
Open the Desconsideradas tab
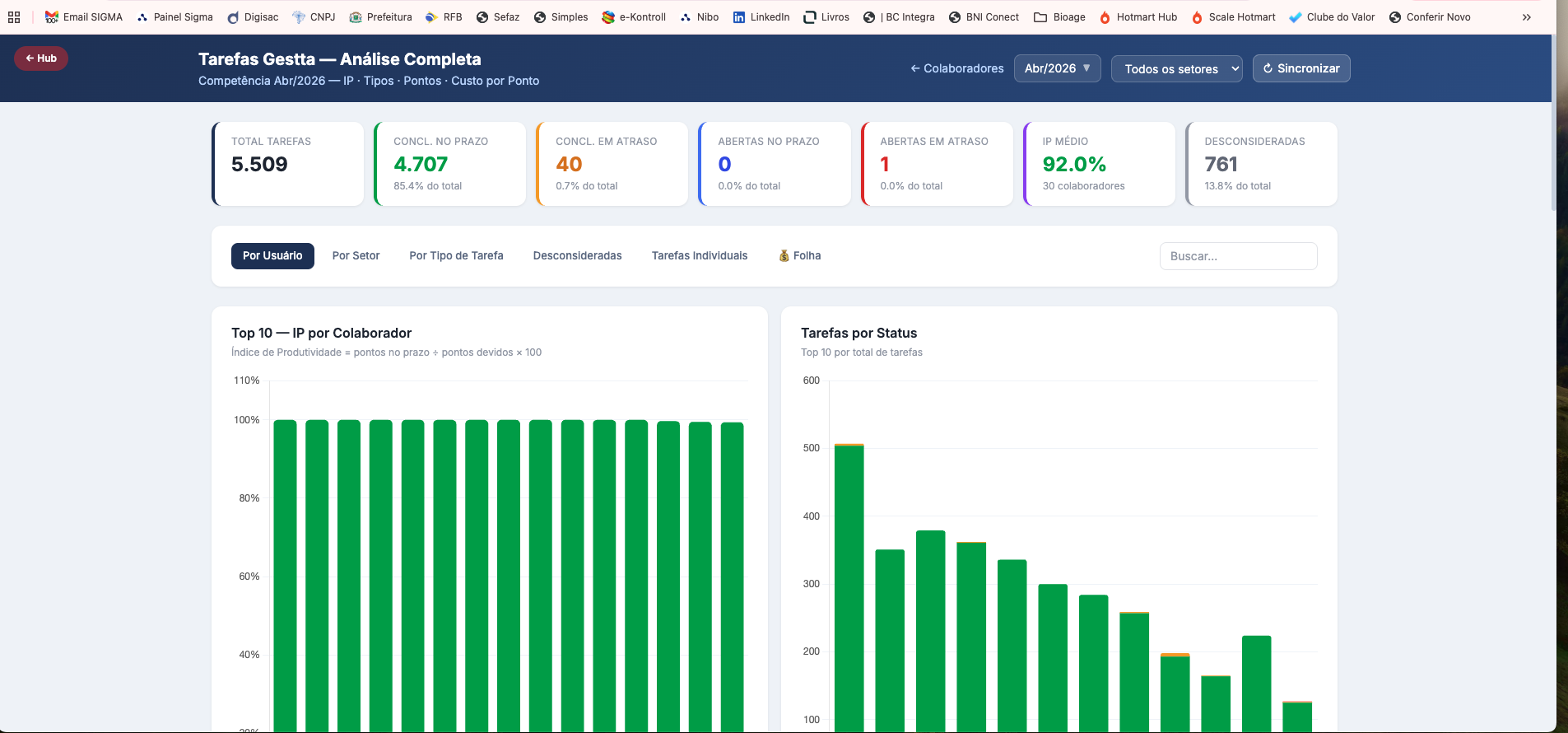coord(577,256)
